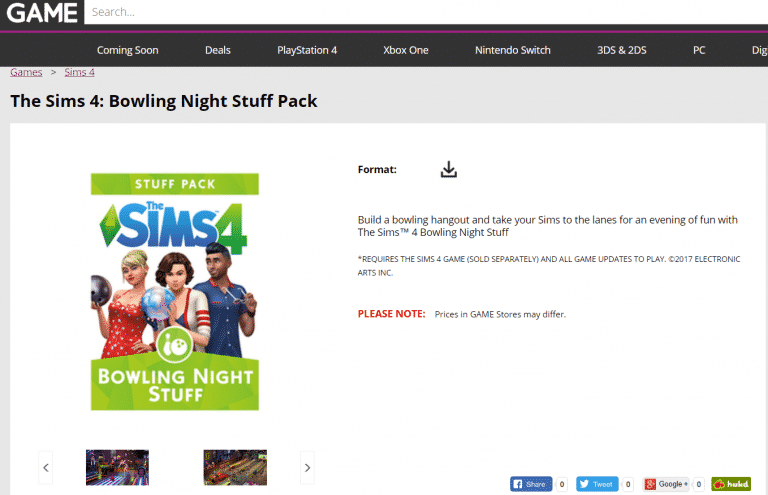Open the PlayStation 4 section
The width and height of the screenshot is (768, 495).
coord(307,50)
